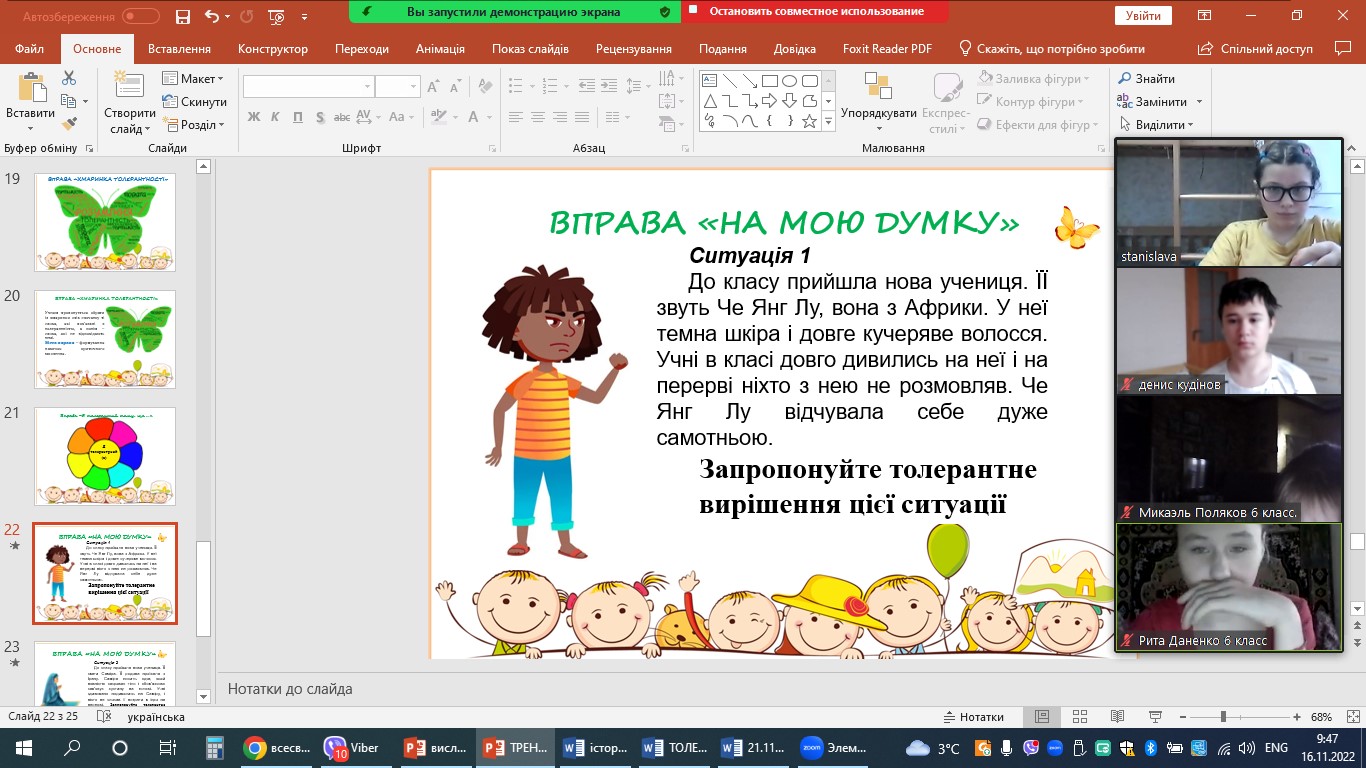Select slide 19 thumbnail

[x=105, y=222]
